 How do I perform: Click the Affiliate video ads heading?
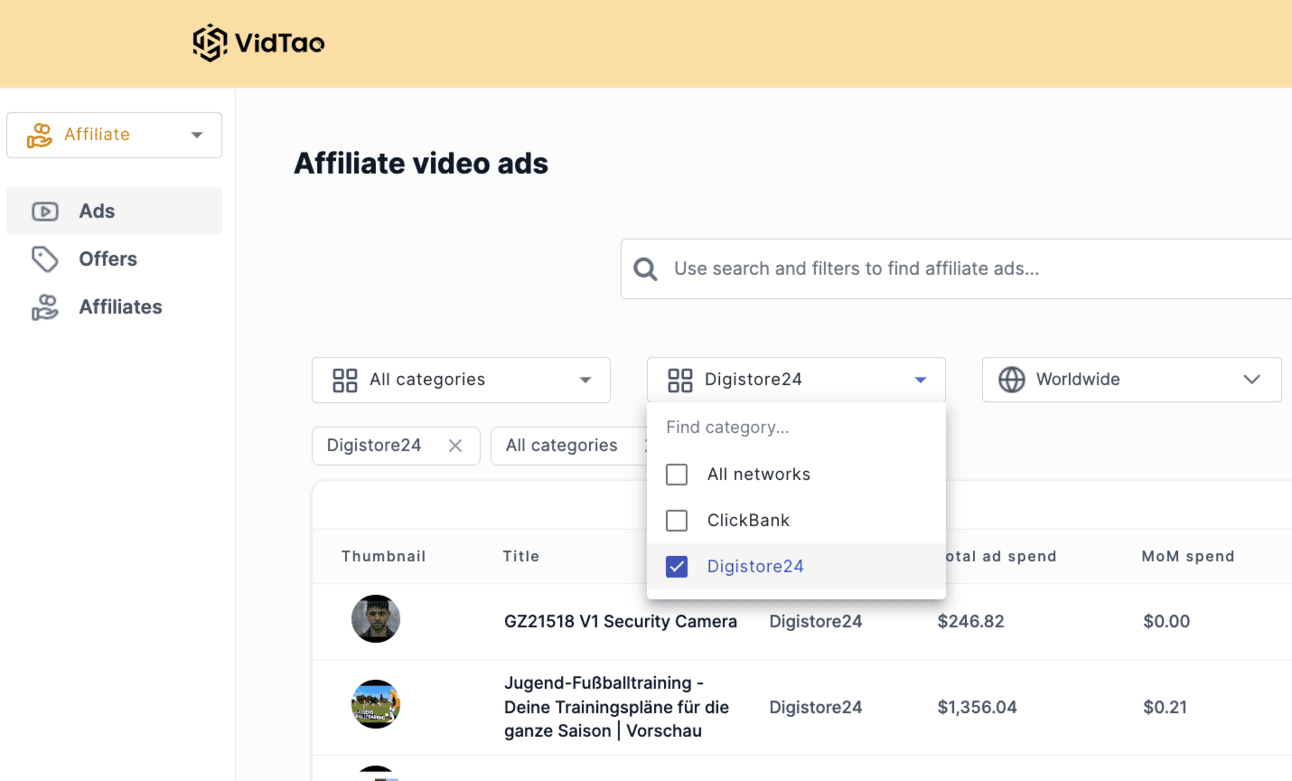click(x=421, y=164)
